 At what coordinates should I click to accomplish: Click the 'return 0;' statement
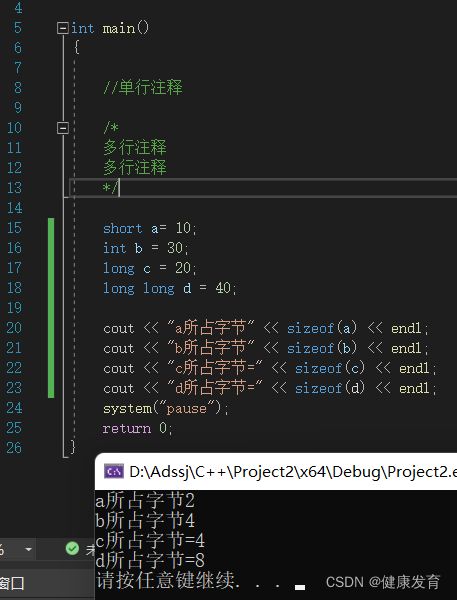[x=137, y=428]
